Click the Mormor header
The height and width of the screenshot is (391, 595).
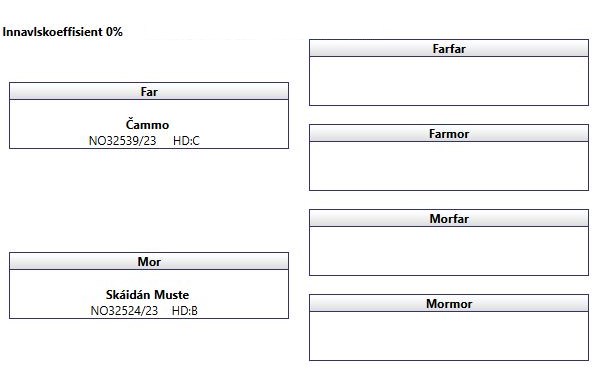point(449,304)
